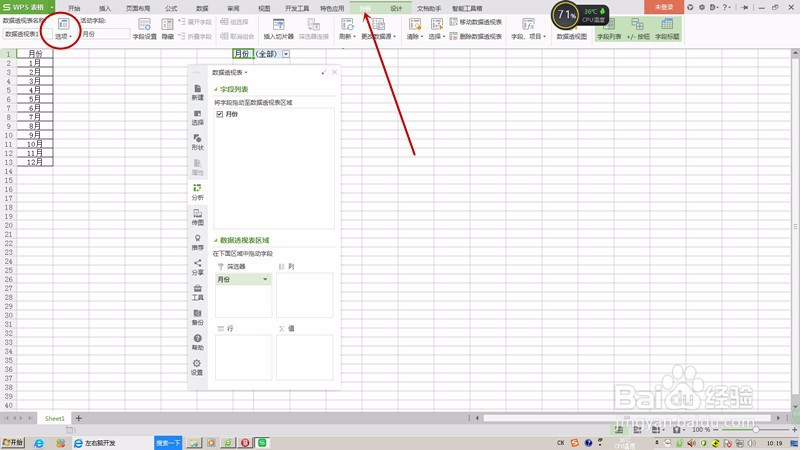This screenshot has width=800, height=450.
Task: Click the horizontal scrollbar track
Action: [628, 418]
